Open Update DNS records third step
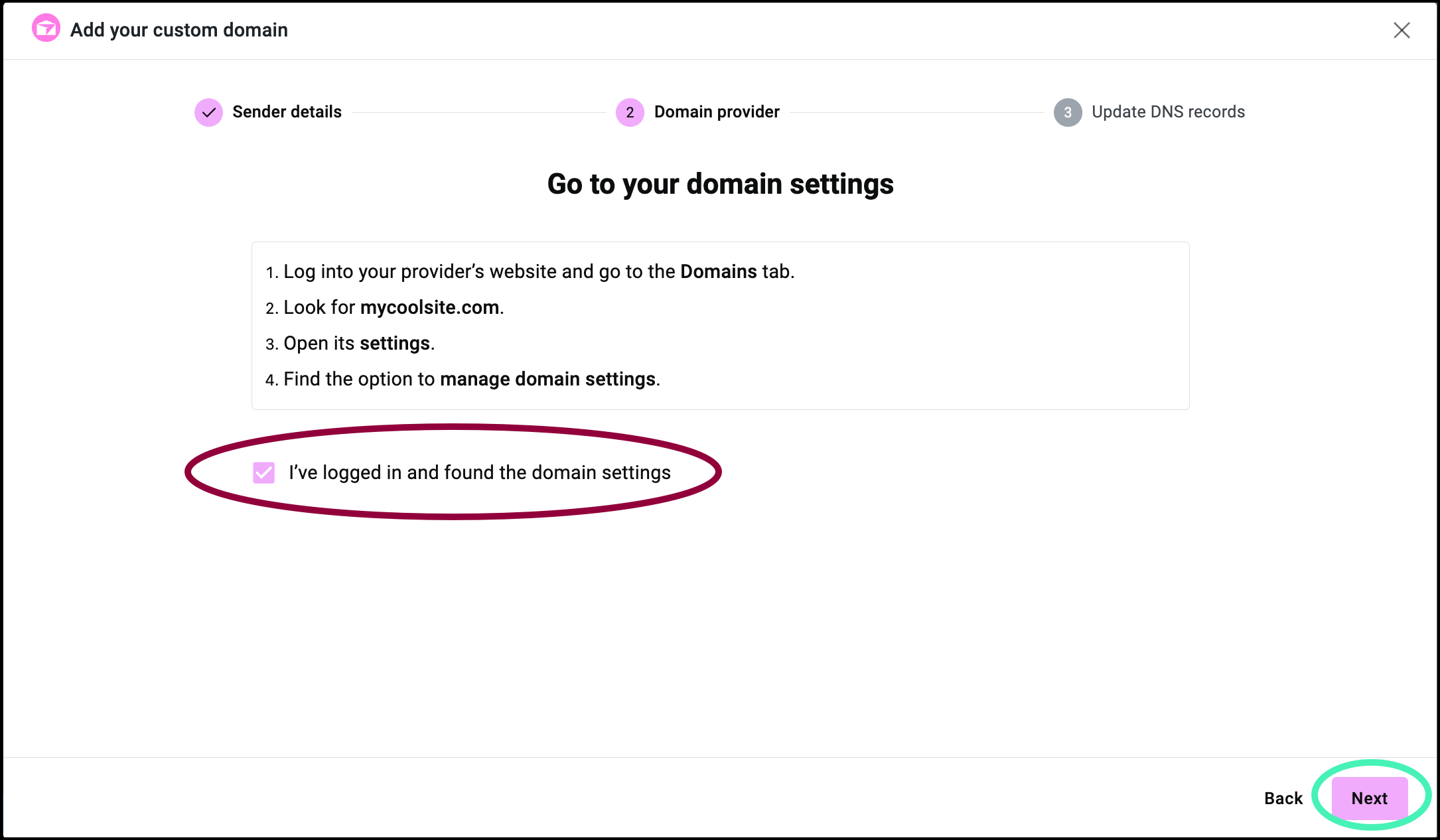 click(1150, 112)
